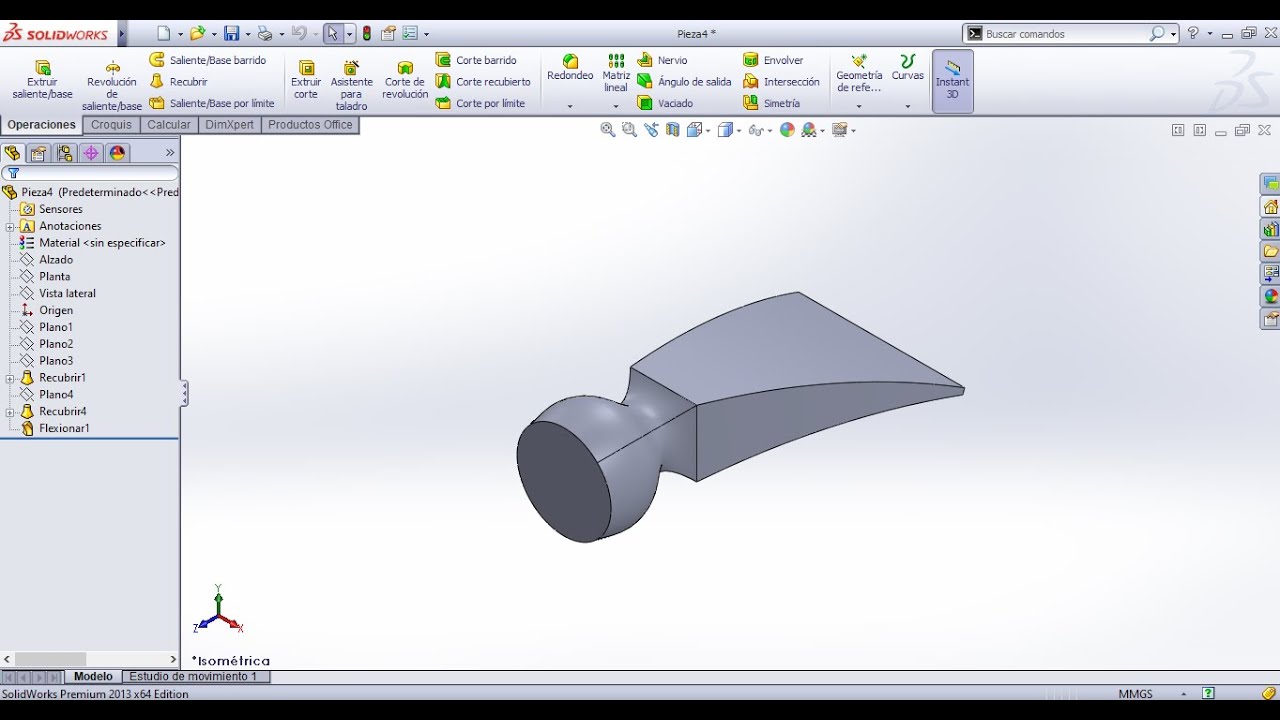Image resolution: width=1280 pixels, height=720 pixels.
Task: Click the Buscar comandos search field
Action: point(1065,34)
